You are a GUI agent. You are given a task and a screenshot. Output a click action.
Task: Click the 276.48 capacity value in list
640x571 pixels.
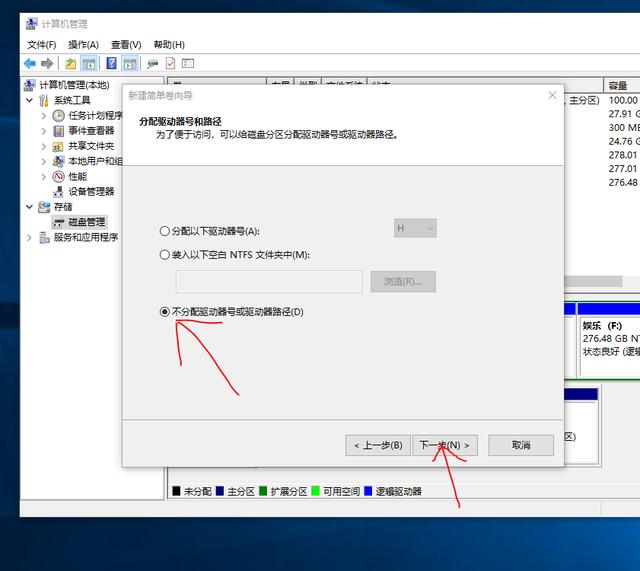point(623,182)
